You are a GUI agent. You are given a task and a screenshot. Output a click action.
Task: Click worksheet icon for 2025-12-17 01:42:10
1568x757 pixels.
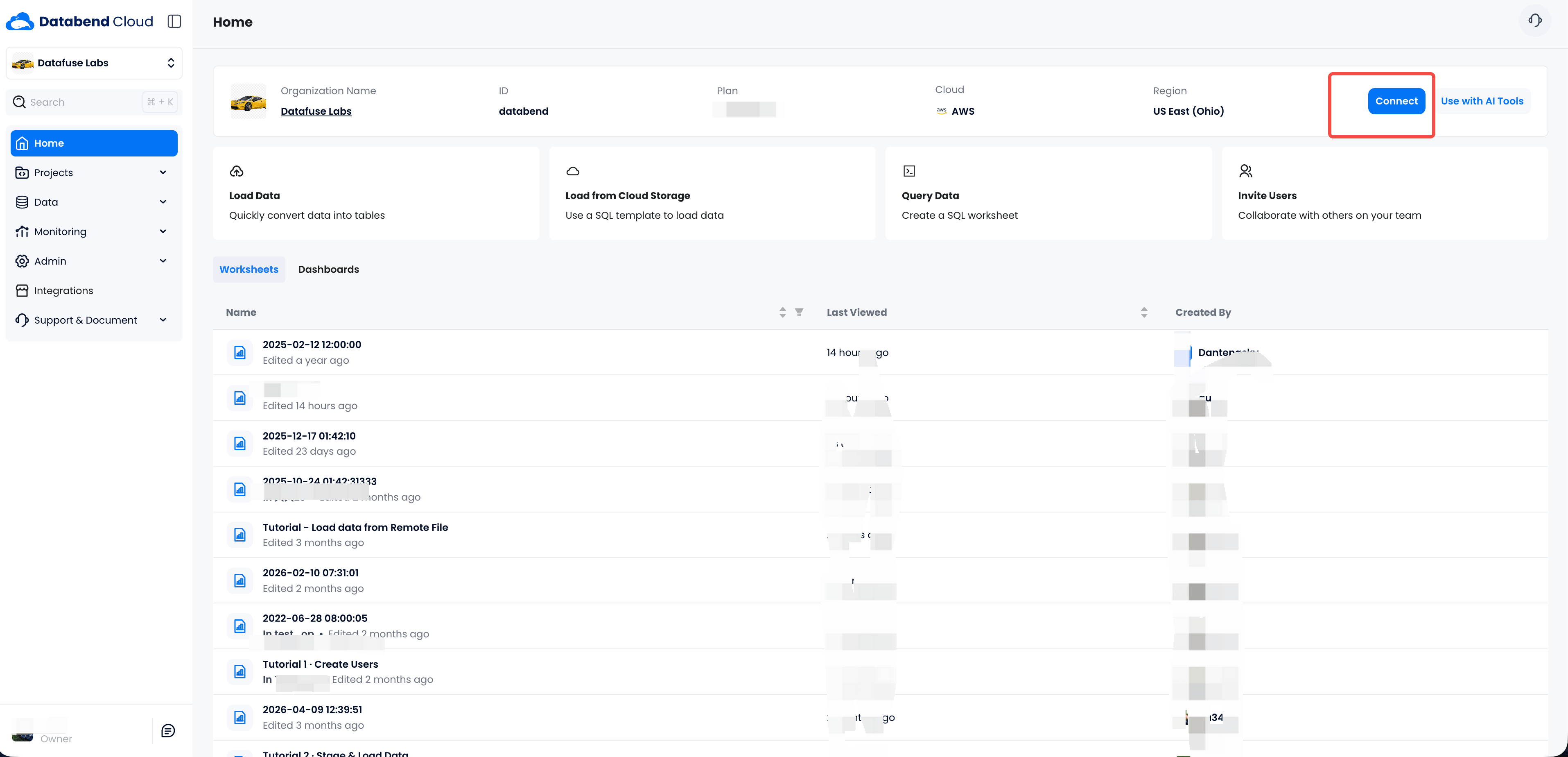(x=240, y=443)
